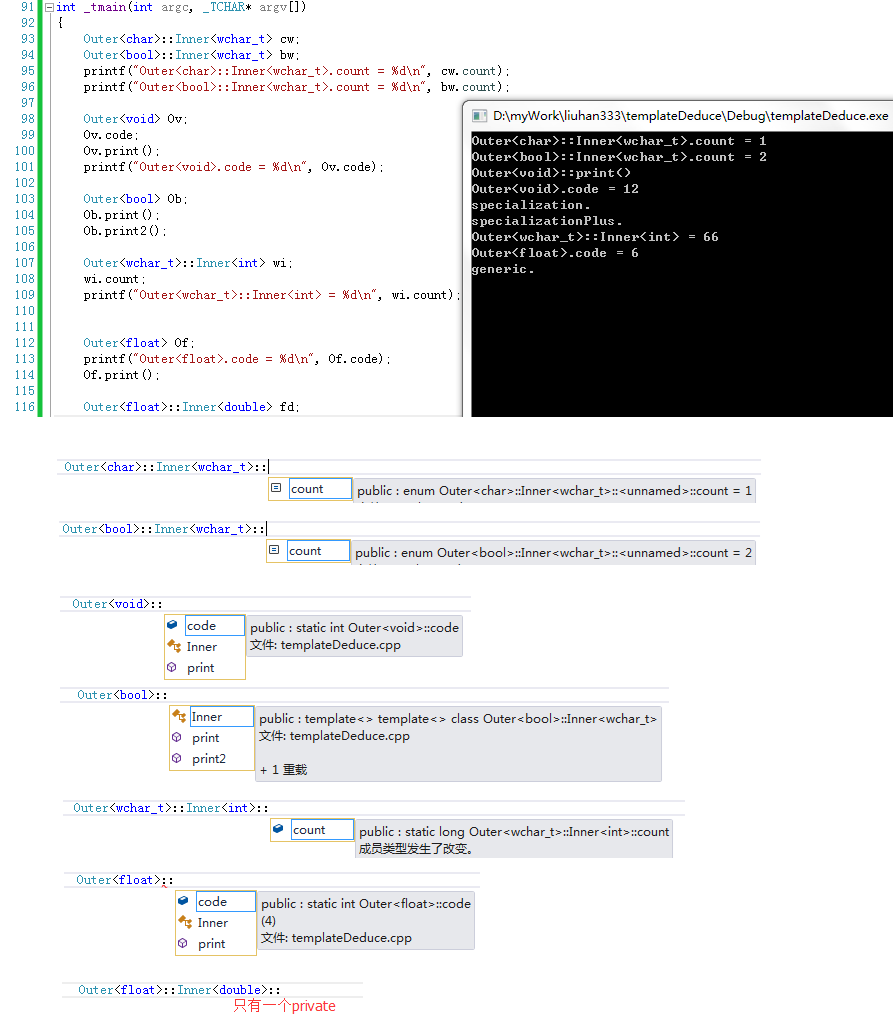
Task: Select code in the Outer<float> completion list
Action: [226, 901]
